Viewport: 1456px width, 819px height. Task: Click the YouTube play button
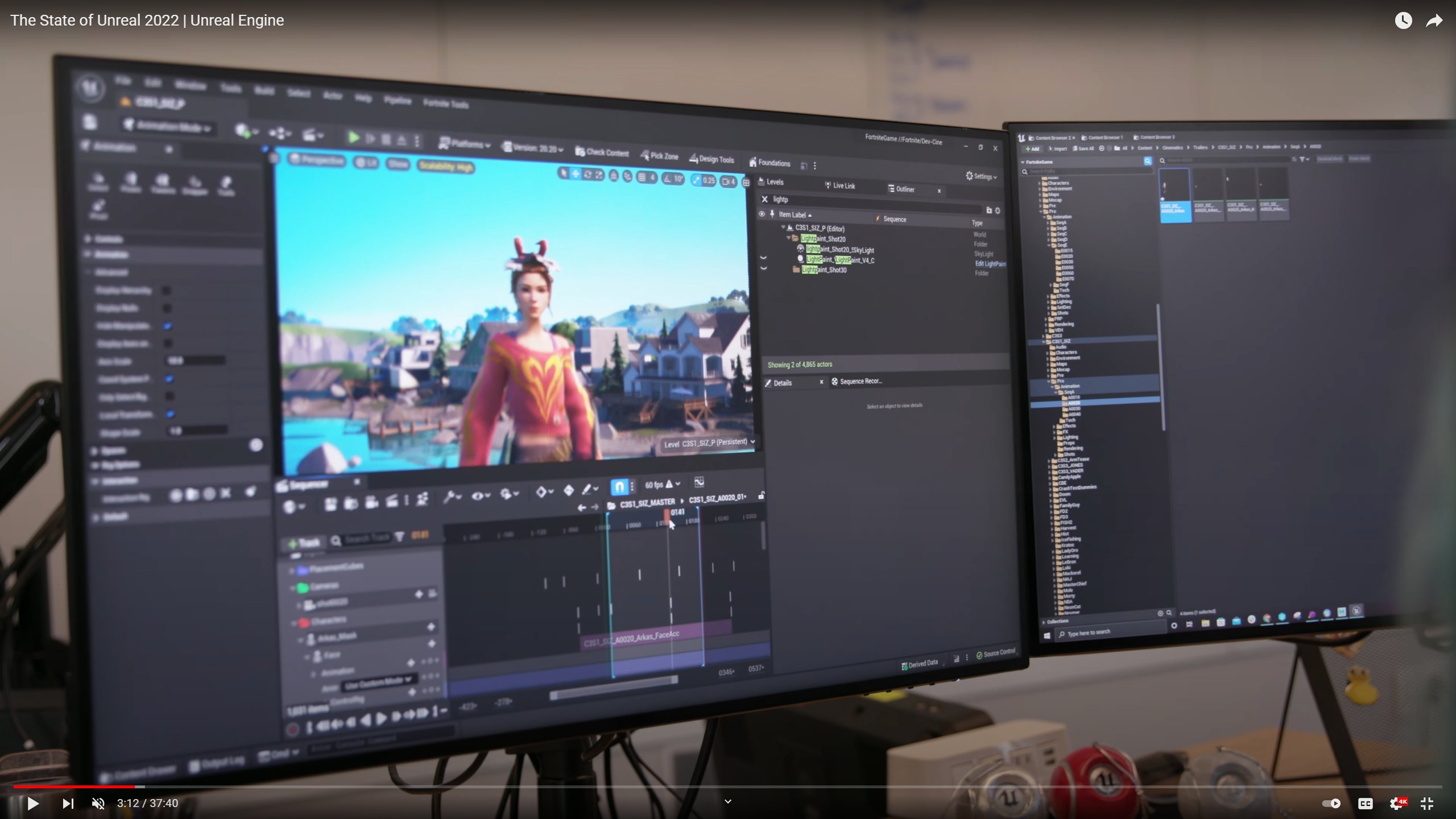[32, 803]
